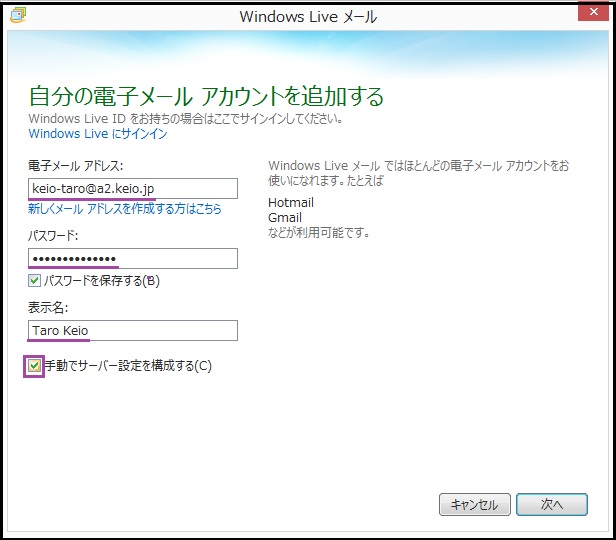Click the パスワード: label
Screen dimensions: 616x540
coord(53,236)
